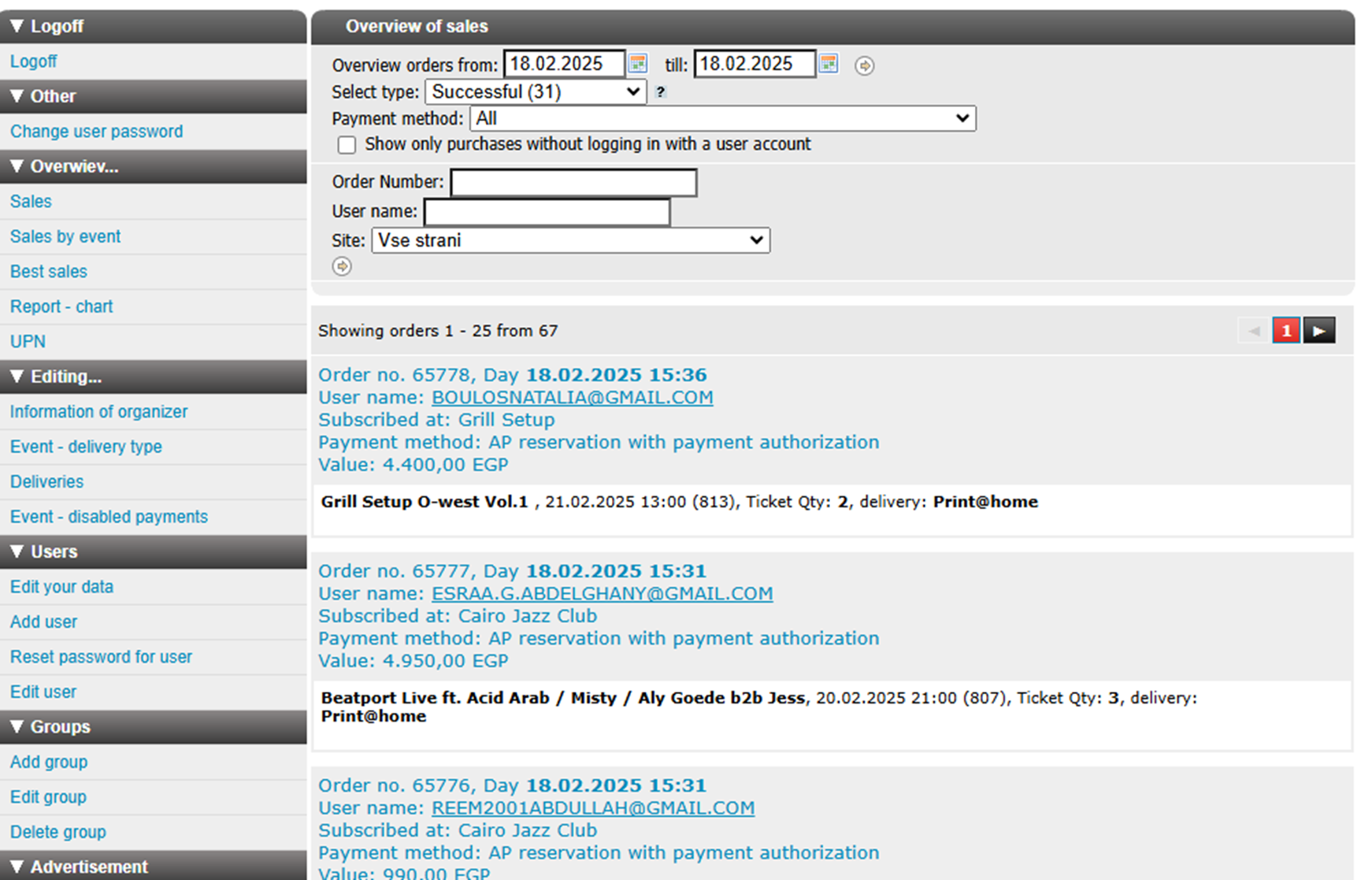Click the submit arrow below the Site dropdown

342,266
